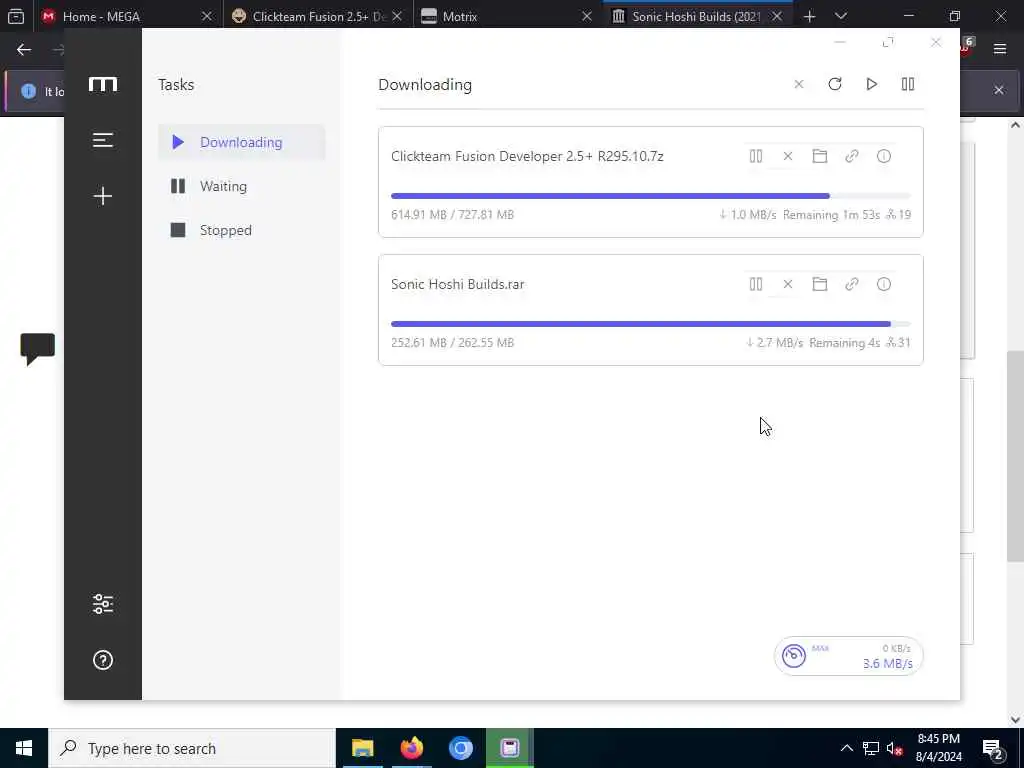
Task: Click the taskbar search box
Action: 192,748
